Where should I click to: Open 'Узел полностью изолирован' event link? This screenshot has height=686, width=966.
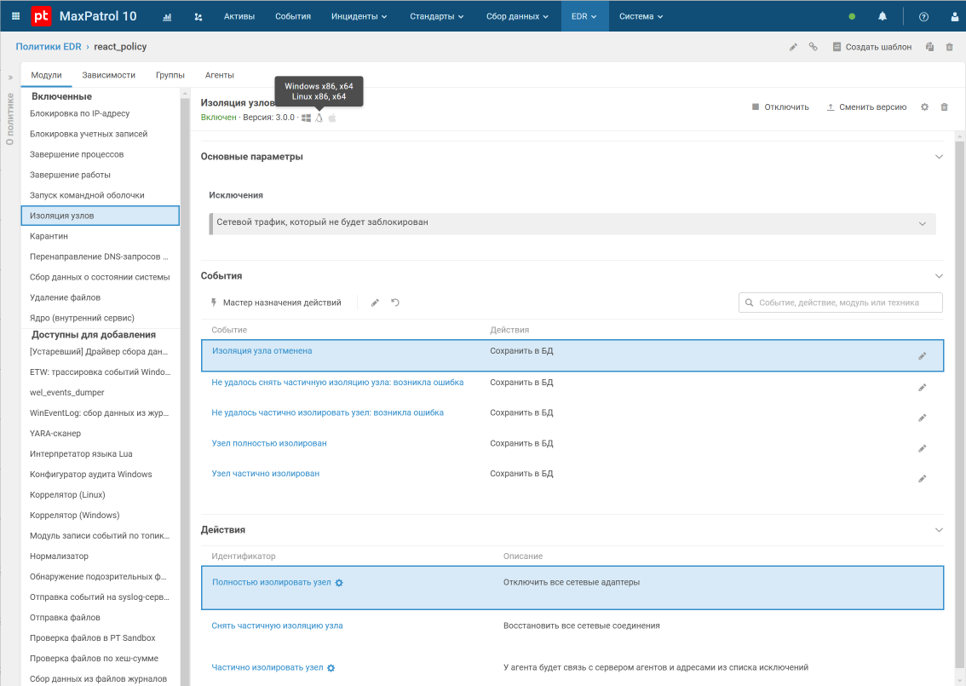269,443
